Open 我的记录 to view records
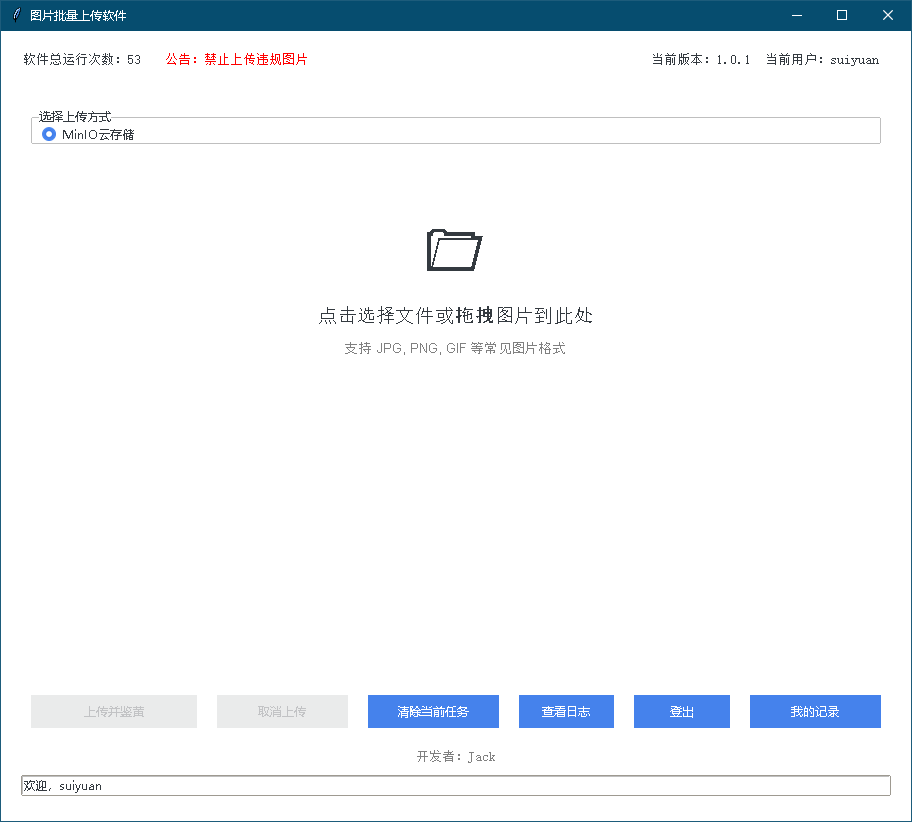Viewport: 912px width, 822px height. (814, 711)
